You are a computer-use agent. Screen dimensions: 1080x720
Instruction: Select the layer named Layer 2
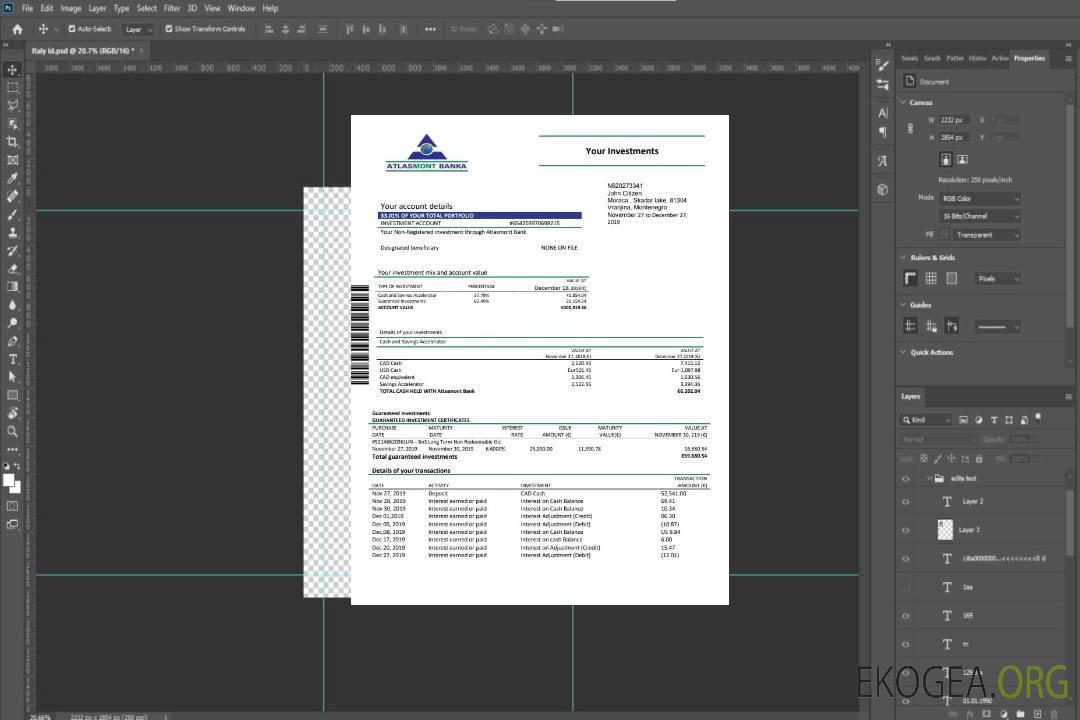(973, 502)
